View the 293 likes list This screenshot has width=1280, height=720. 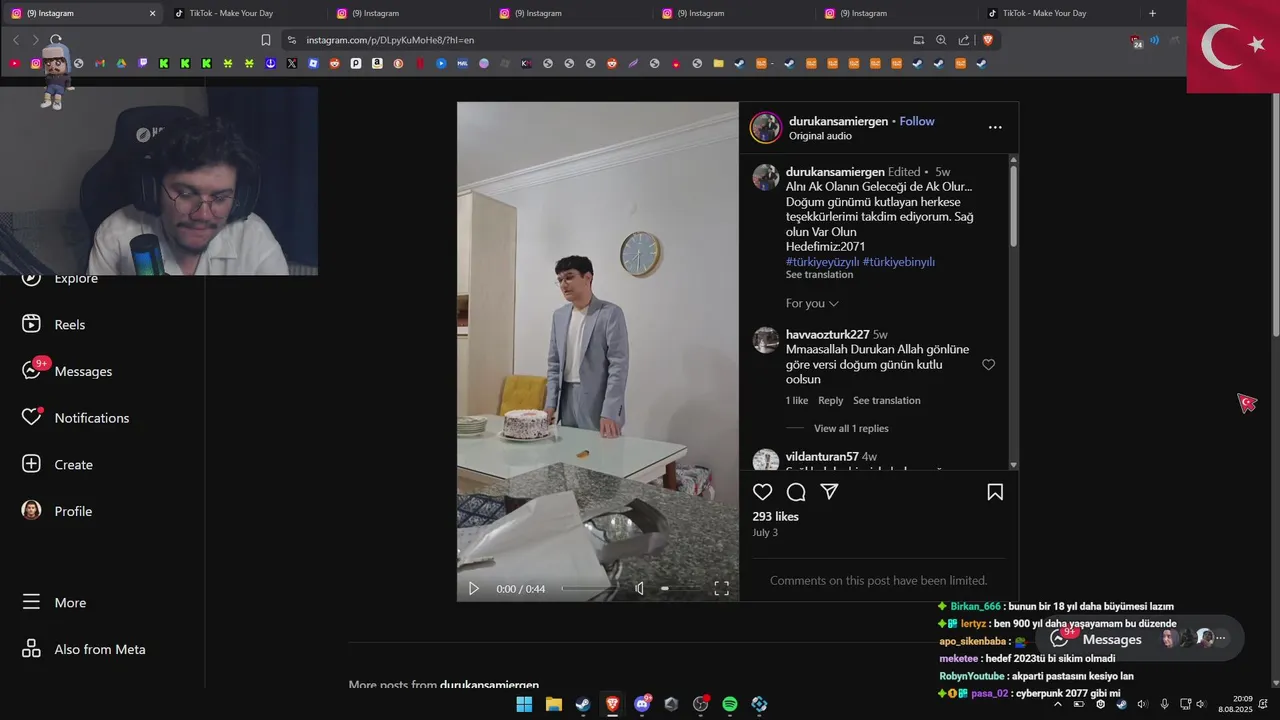[775, 517]
